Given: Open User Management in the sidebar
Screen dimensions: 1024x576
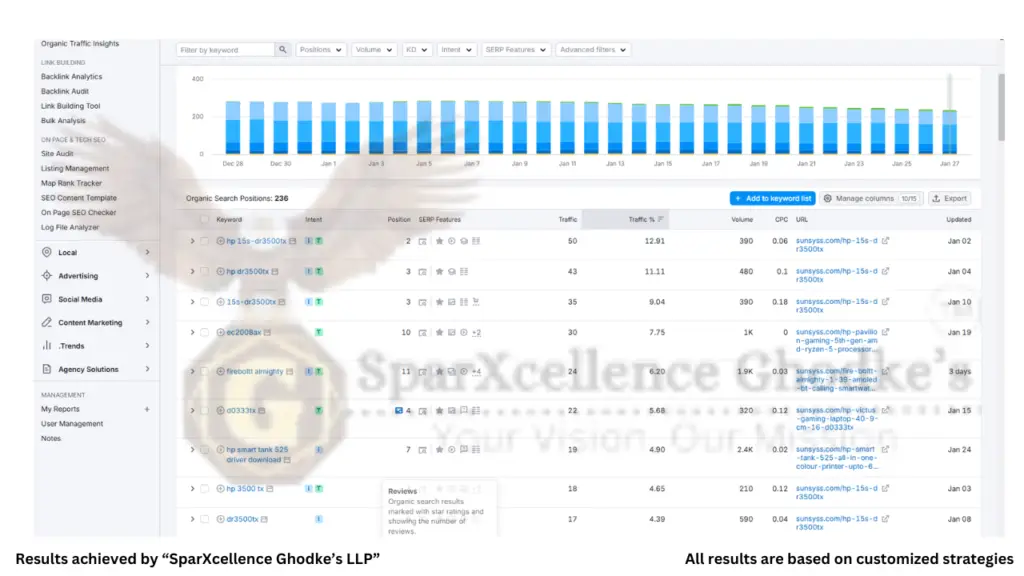Looking at the screenshot, I should pyautogui.click(x=72, y=424).
